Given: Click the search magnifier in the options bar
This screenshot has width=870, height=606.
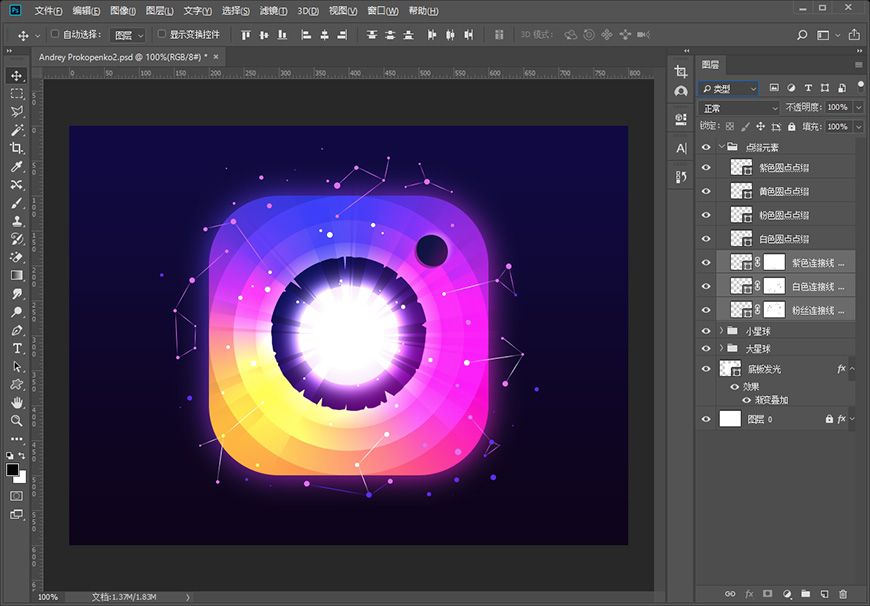Looking at the screenshot, I should coord(802,35).
